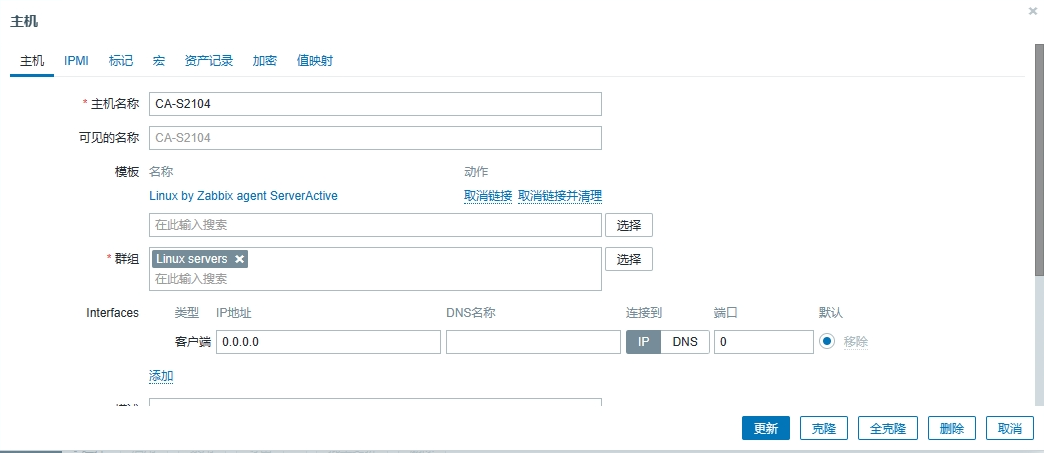Screen dimensions: 1044x453
Task: Remove Linux servers tag from 群组
Action: point(239,259)
